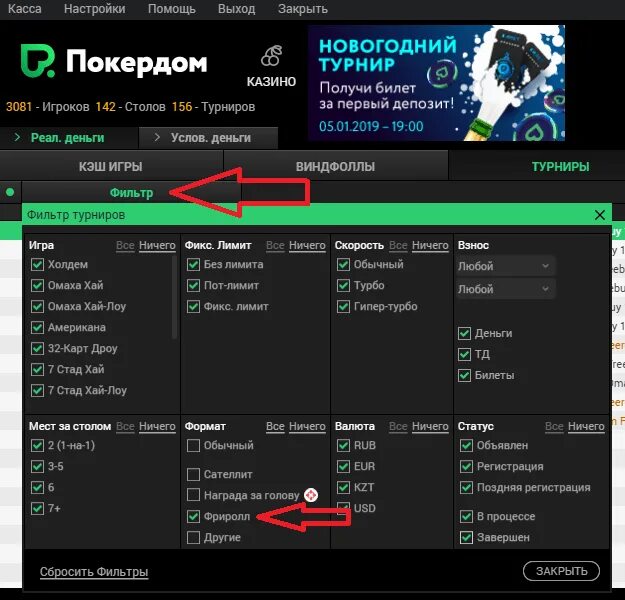Select the Выход menu item
This screenshot has height=600, width=625.
[236, 9]
